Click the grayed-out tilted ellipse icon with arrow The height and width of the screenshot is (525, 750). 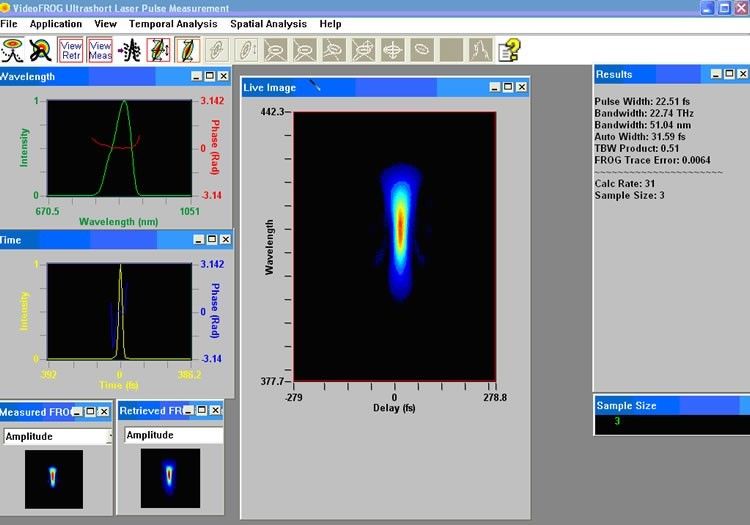click(x=246, y=50)
